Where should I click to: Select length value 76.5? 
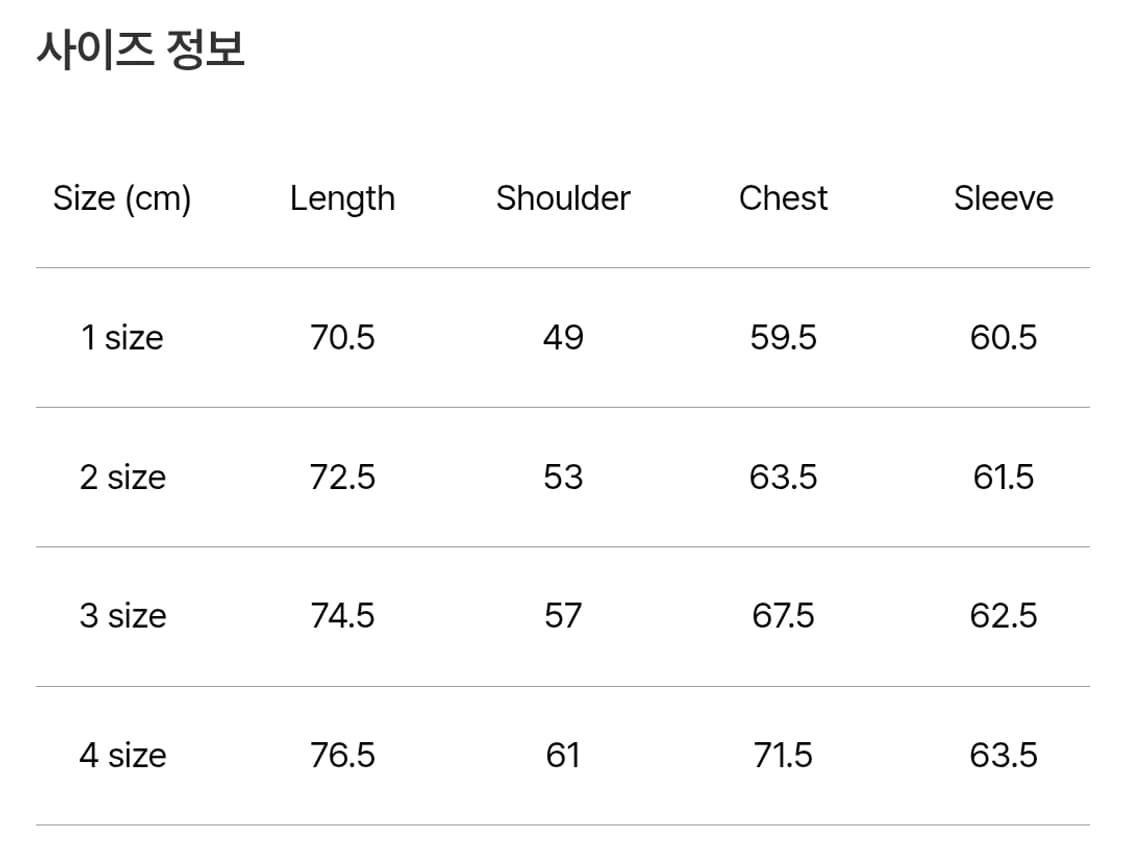(342, 755)
